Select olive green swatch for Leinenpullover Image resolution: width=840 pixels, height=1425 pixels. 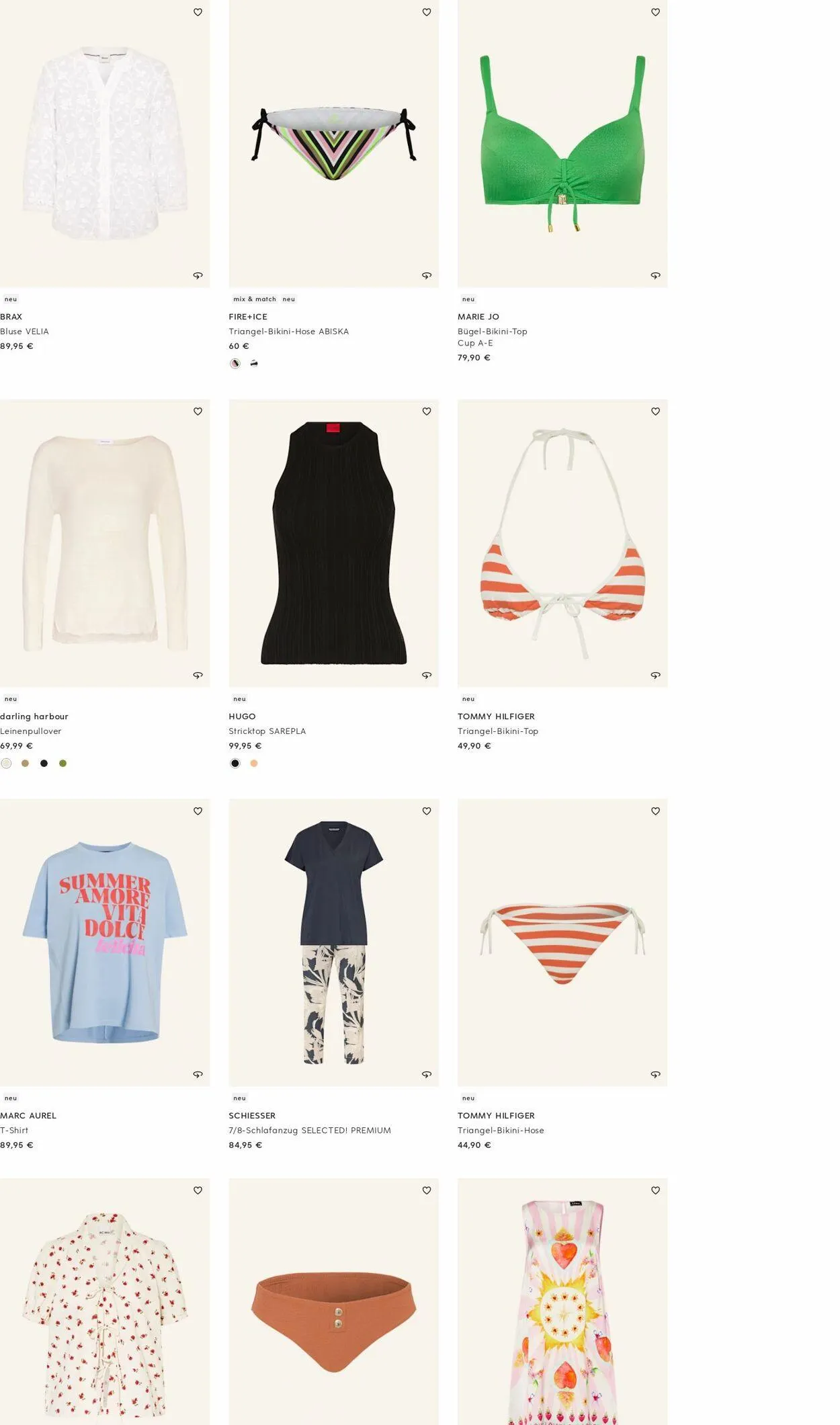tap(62, 763)
